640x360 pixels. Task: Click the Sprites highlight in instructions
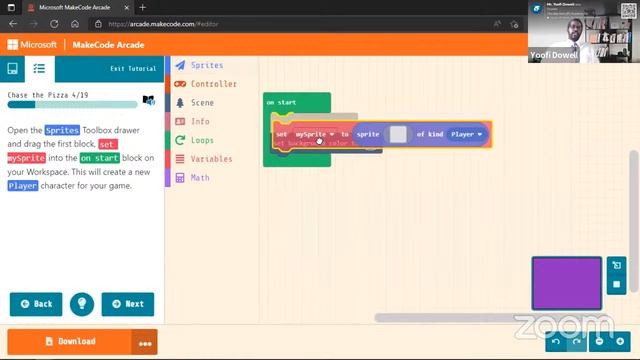pos(62,130)
